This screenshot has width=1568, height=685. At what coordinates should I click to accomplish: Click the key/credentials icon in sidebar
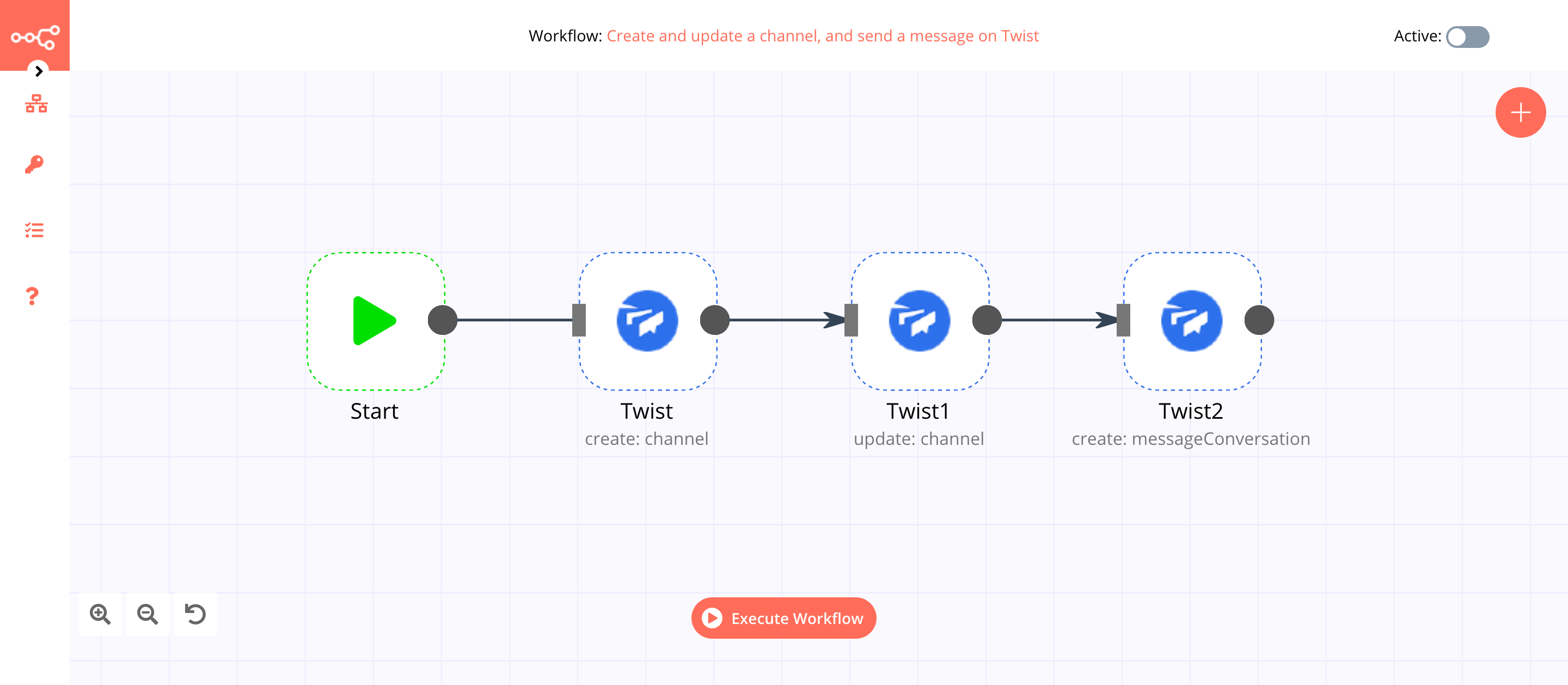35,164
